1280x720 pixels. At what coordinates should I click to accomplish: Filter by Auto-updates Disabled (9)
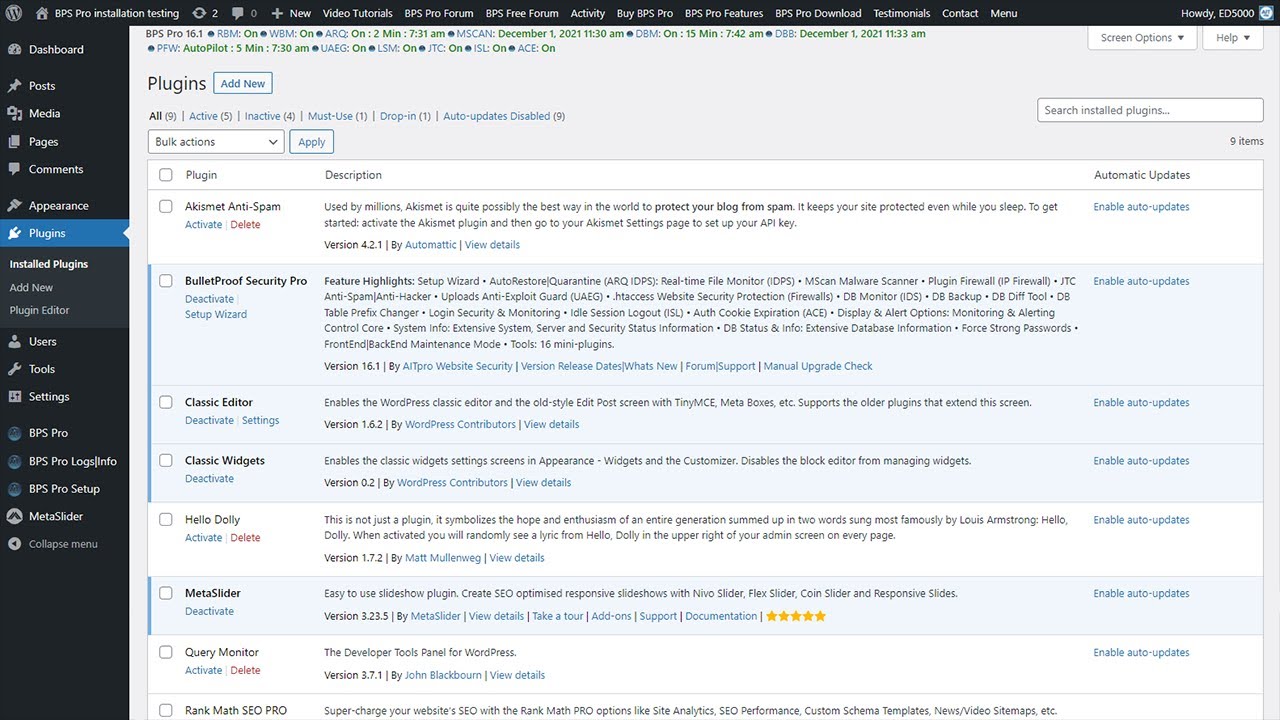click(x=504, y=116)
